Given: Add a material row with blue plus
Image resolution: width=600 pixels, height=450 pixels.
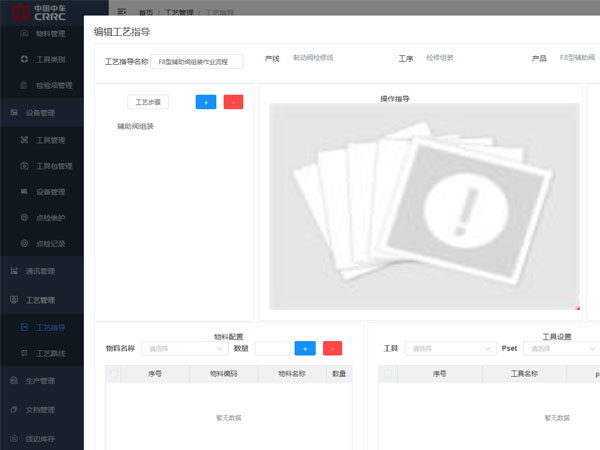Looking at the screenshot, I should (305, 348).
